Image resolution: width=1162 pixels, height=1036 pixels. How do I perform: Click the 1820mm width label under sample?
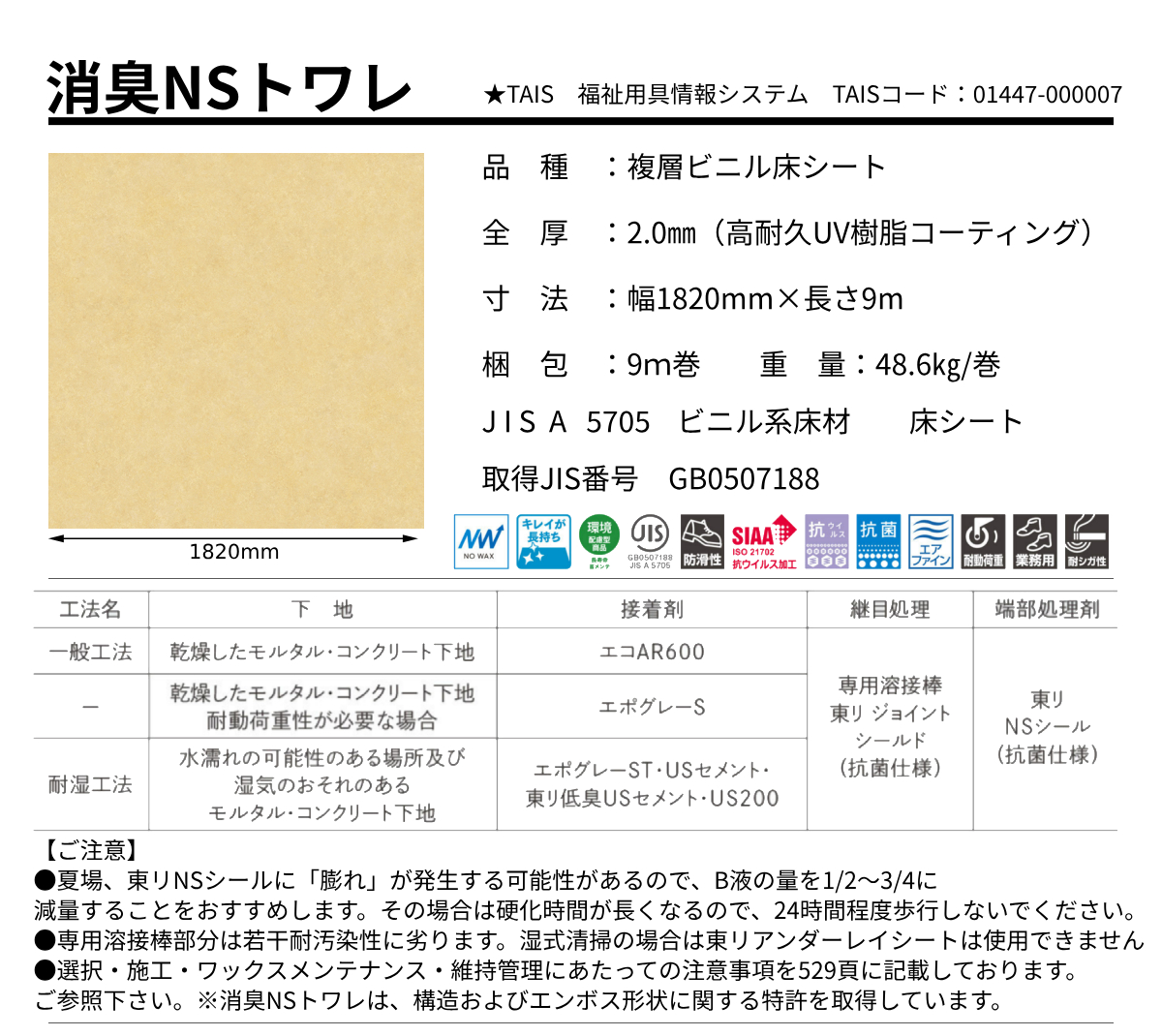click(x=234, y=552)
